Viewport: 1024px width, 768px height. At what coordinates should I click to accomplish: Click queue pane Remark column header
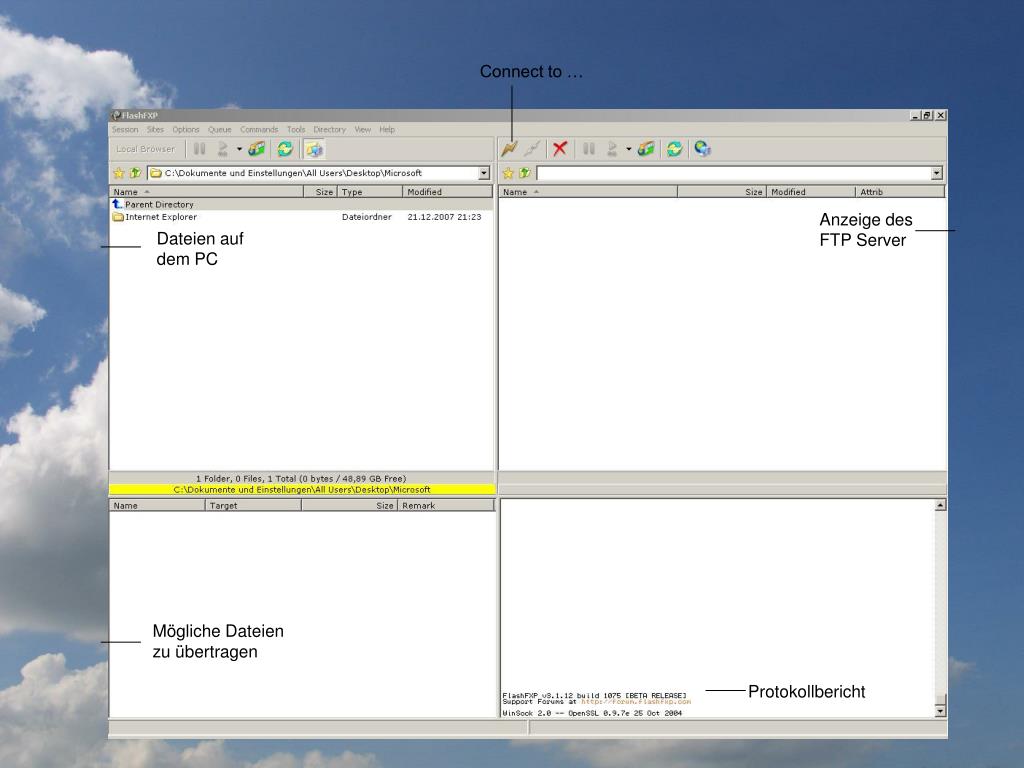tap(446, 505)
